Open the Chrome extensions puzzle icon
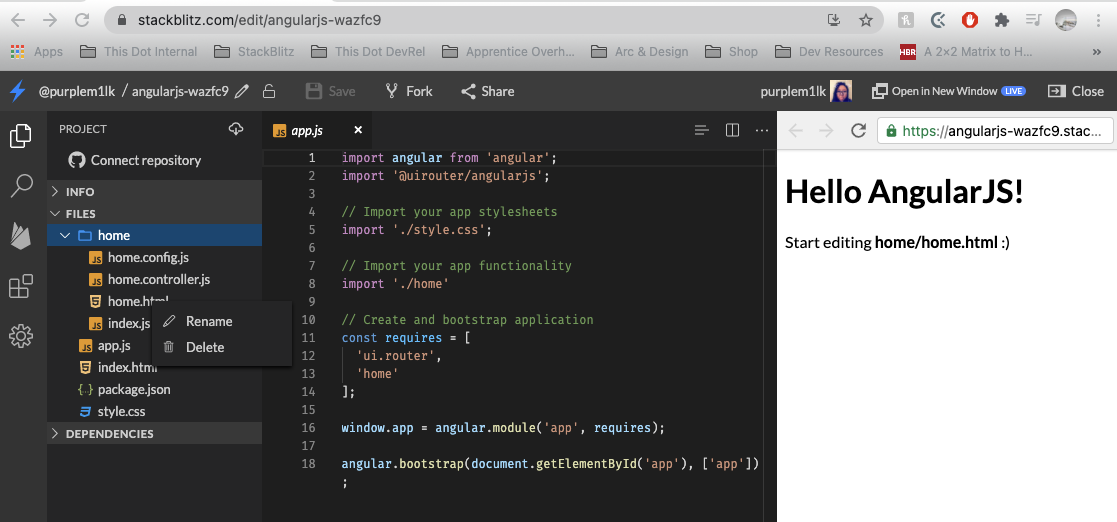The height and width of the screenshot is (522, 1117). [1002, 20]
